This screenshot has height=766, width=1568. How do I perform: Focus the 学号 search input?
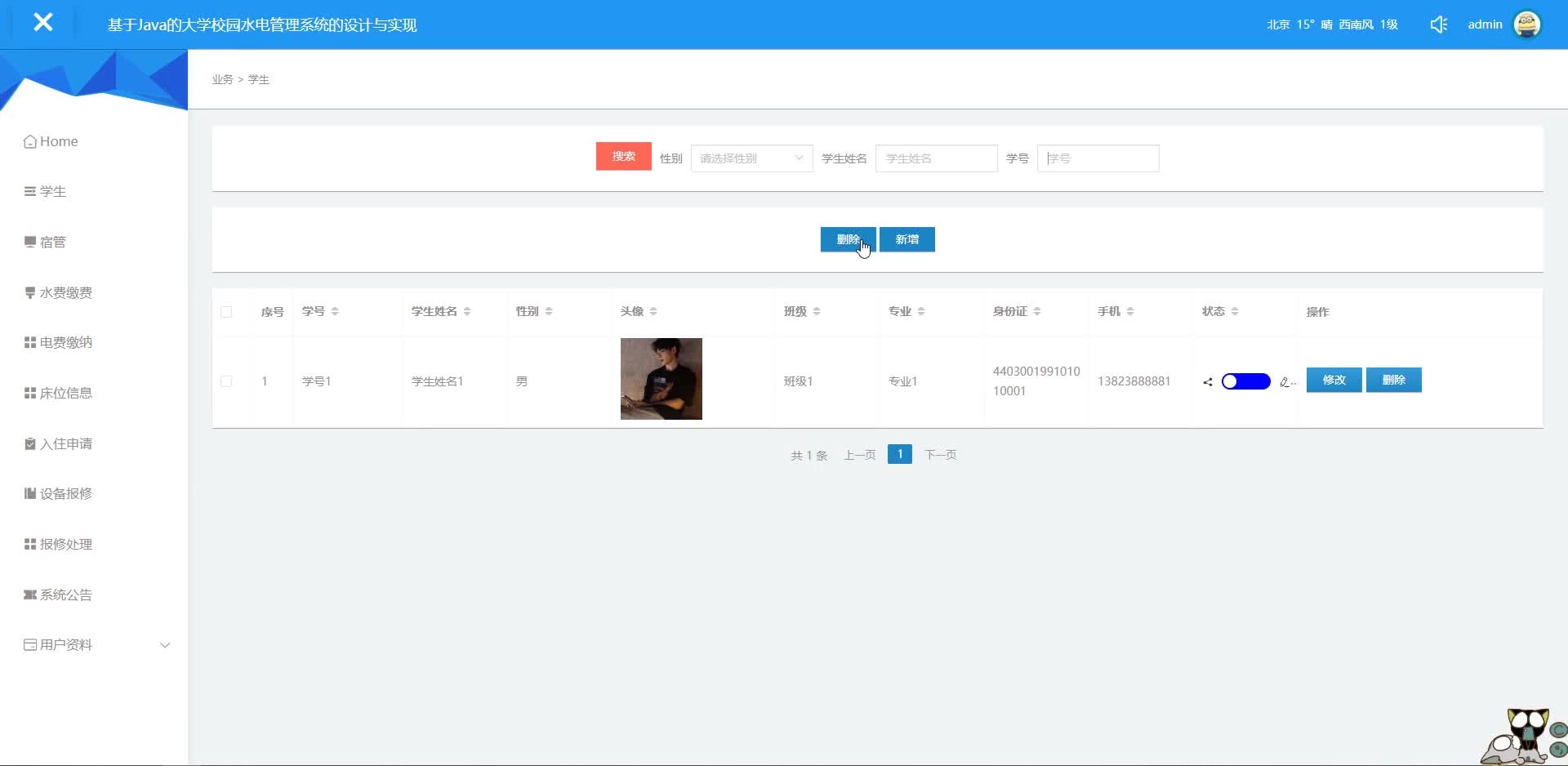[x=1098, y=158]
